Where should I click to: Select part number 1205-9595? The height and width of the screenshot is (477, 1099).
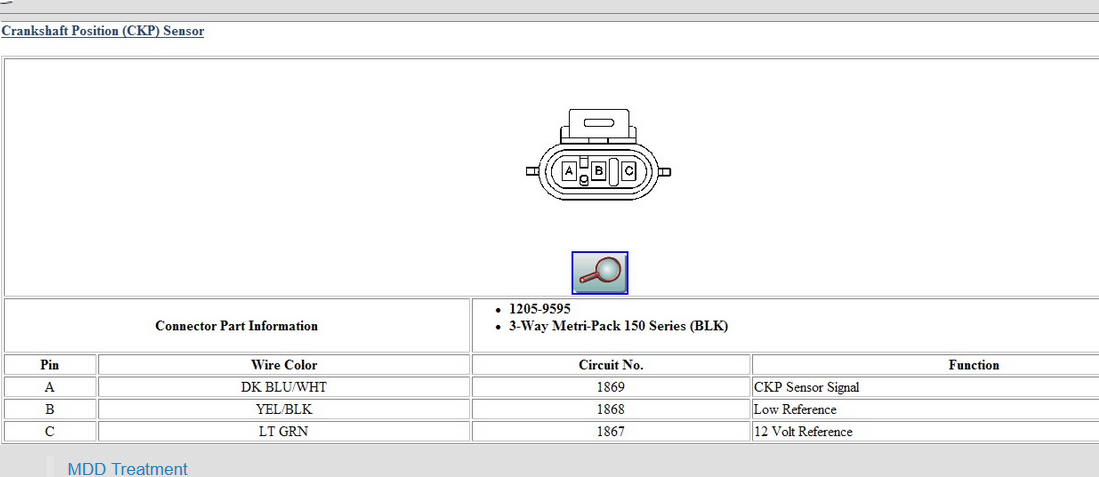[540, 309]
